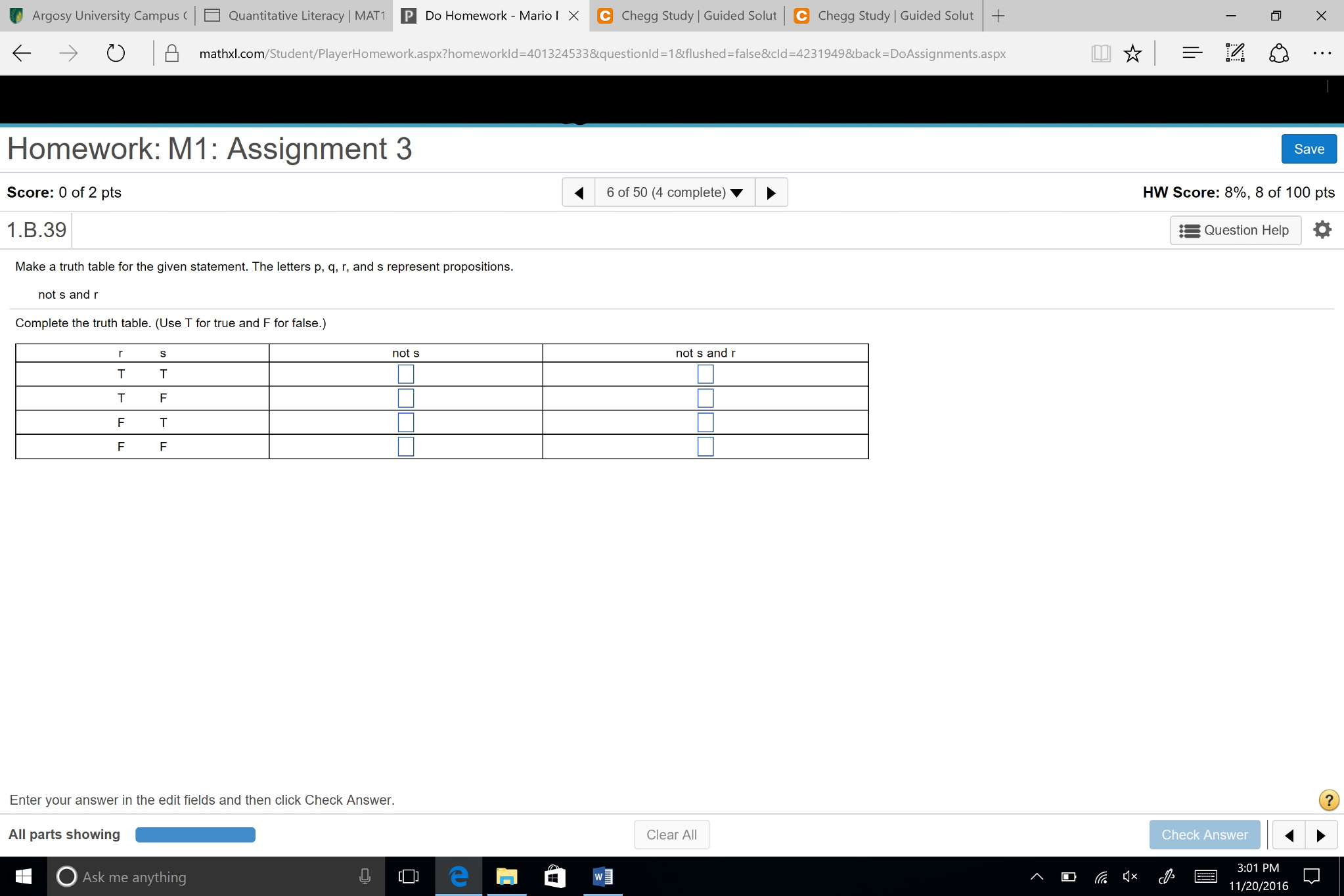This screenshot has width=1344, height=896.
Task: Open the Action Center notification icon
Action: 1310,876
